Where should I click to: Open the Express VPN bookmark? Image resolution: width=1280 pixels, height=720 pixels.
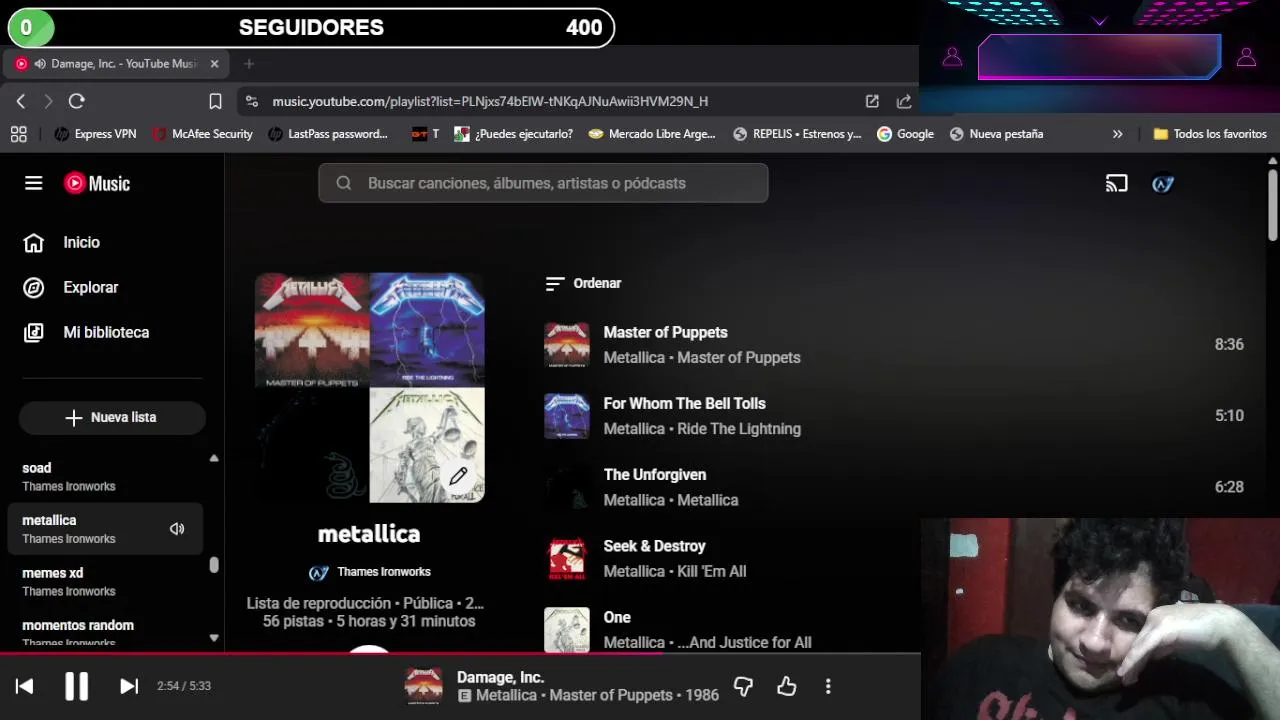(x=95, y=134)
